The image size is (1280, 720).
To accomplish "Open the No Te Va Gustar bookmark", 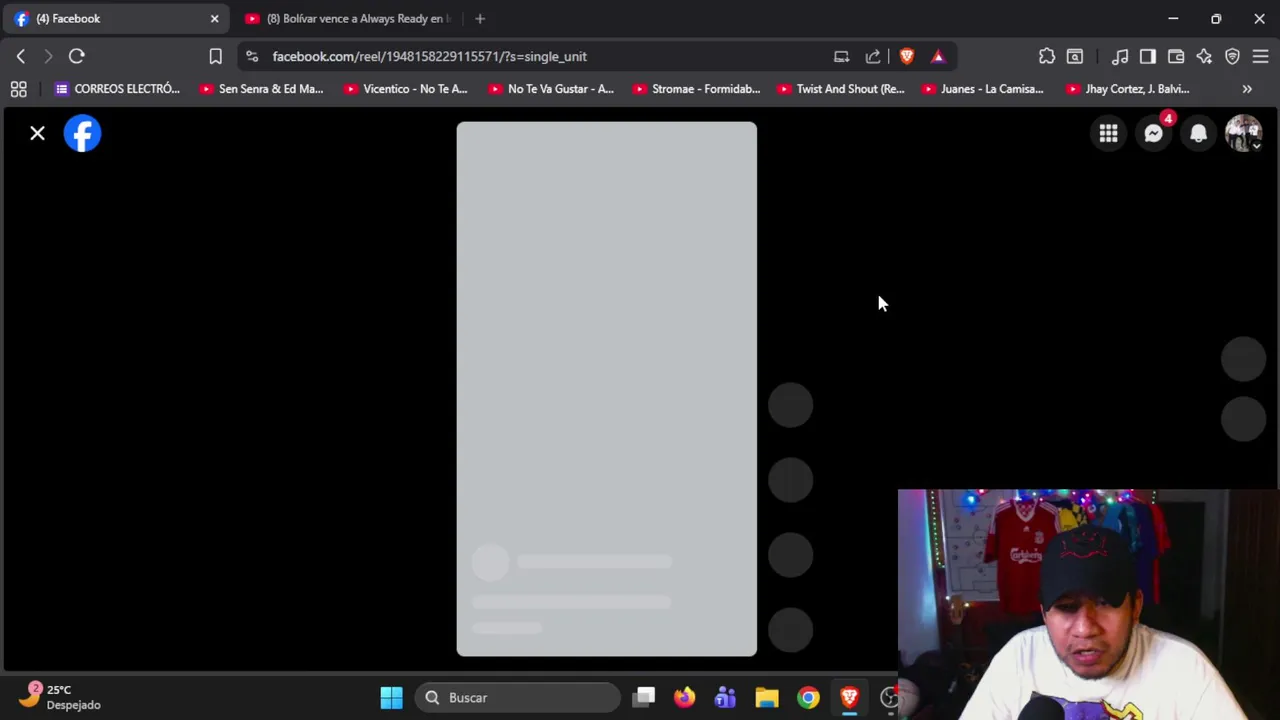I will [x=550, y=89].
